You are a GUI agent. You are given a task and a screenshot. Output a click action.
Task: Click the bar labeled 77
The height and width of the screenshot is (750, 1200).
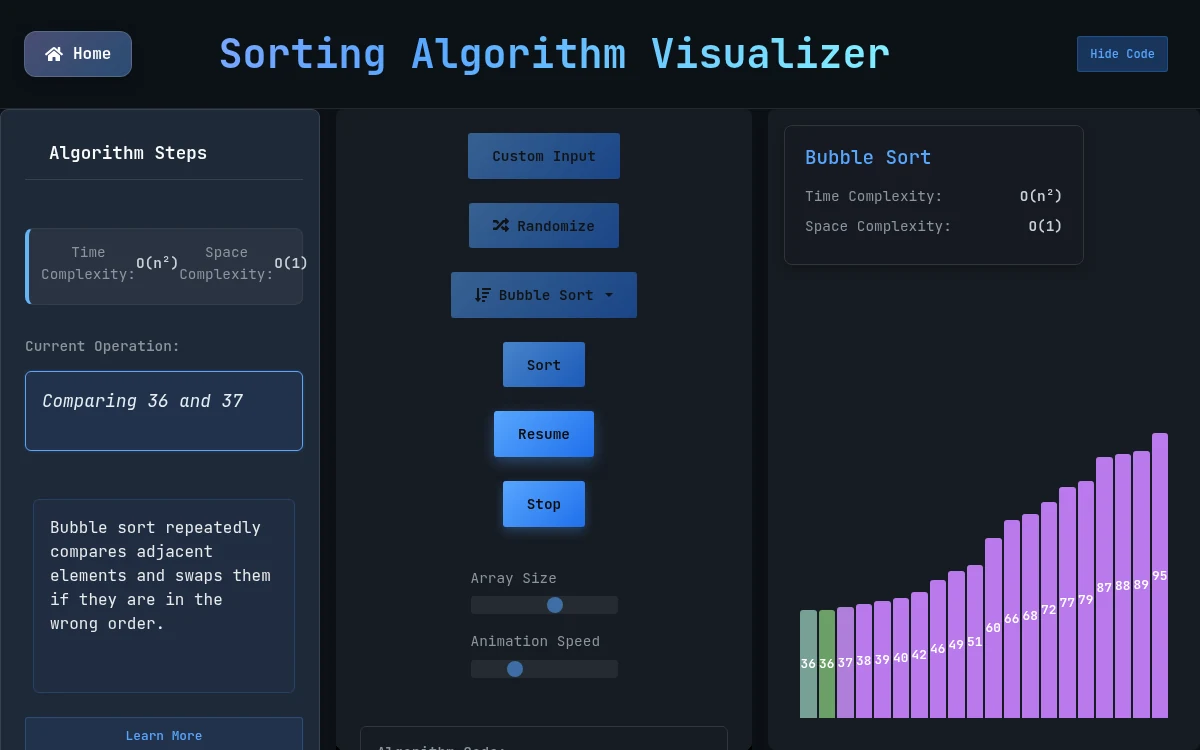[1067, 602]
